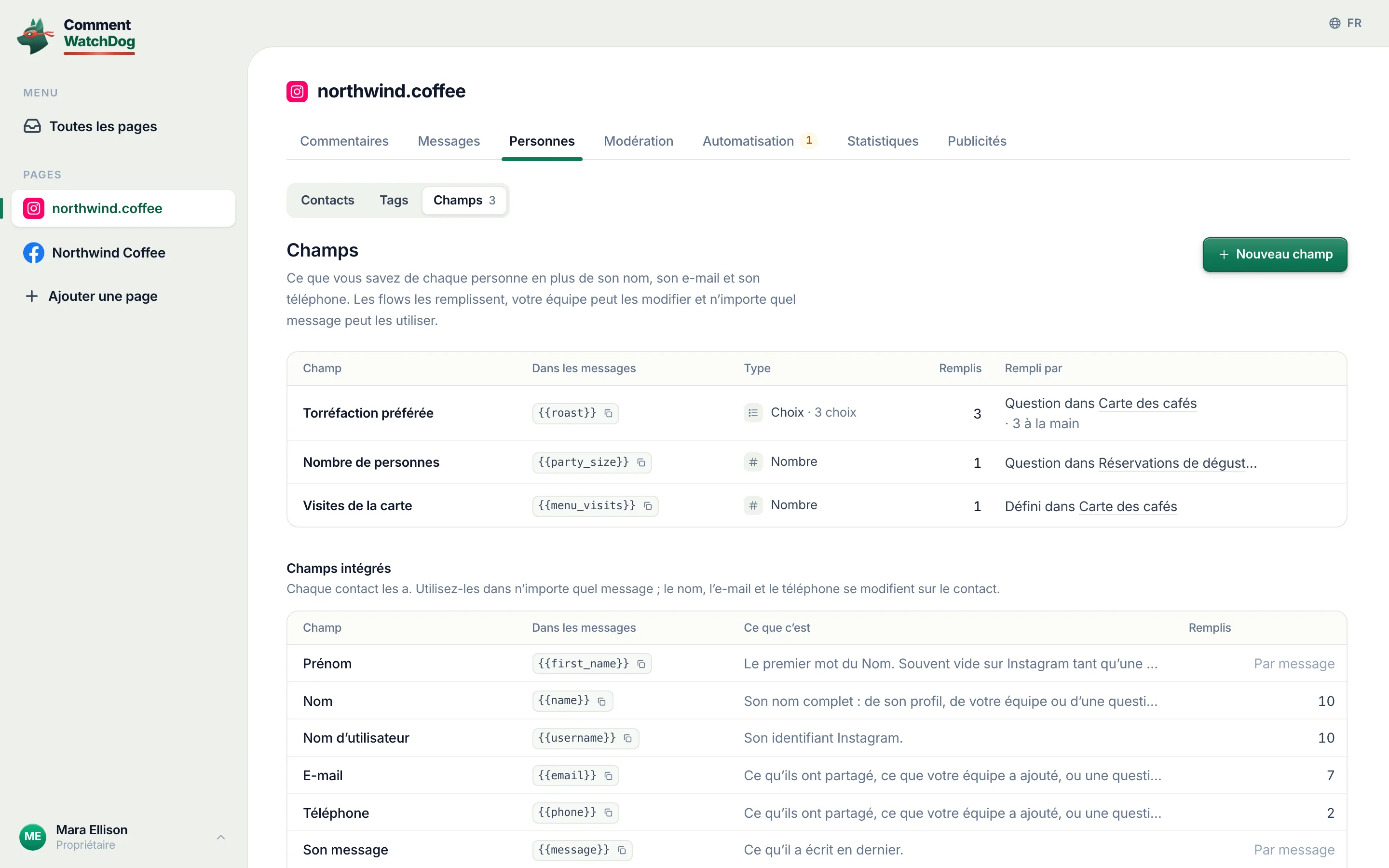Select the Northwind Coffee Facebook page
Viewport: 1389px width, 868px height.
point(123,253)
